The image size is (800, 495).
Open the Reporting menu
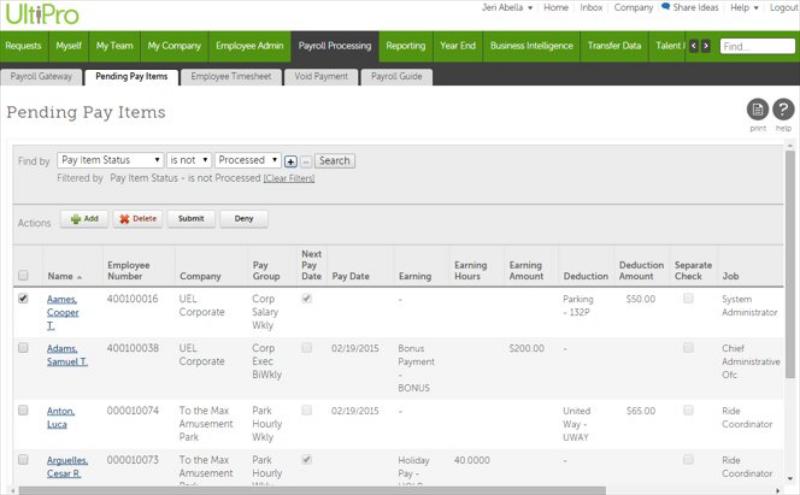click(406, 46)
